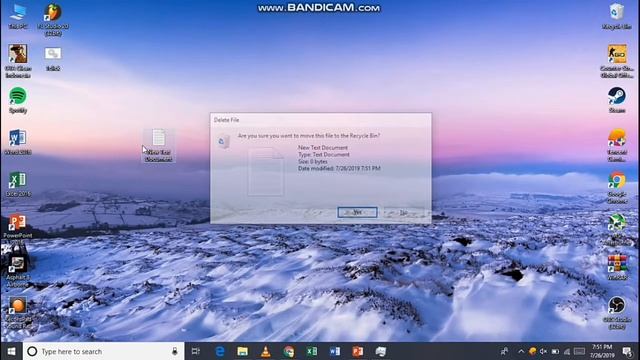
Task: Click the muted volume tray icon
Action: point(543,351)
